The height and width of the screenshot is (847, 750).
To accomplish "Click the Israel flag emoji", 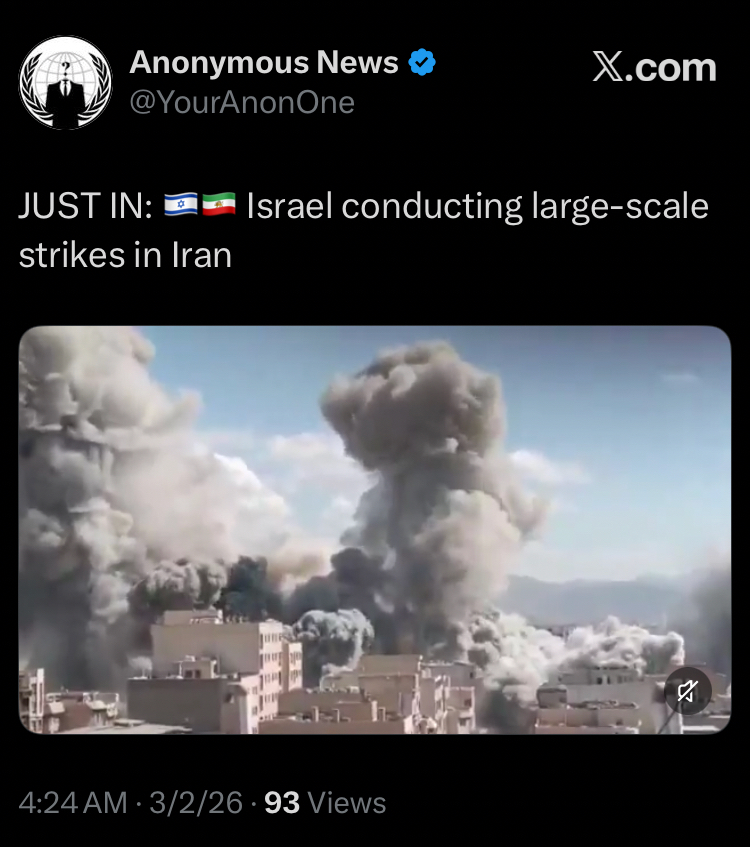I will pyautogui.click(x=180, y=205).
